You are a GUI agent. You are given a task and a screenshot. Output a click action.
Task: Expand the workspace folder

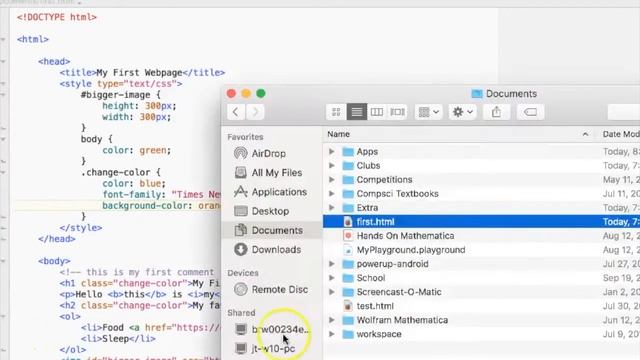(331, 334)
